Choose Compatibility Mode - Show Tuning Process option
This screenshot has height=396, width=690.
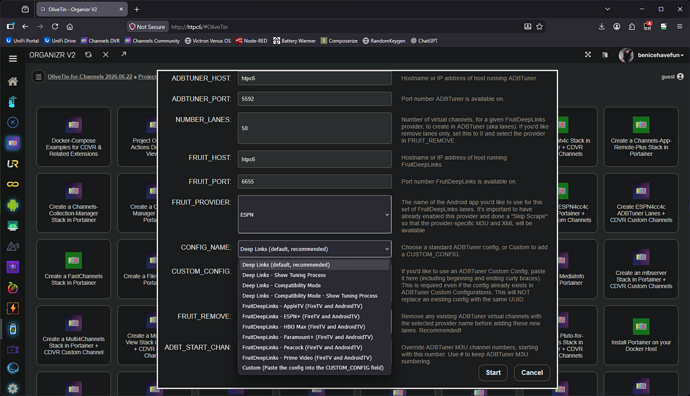pos(314,296)
